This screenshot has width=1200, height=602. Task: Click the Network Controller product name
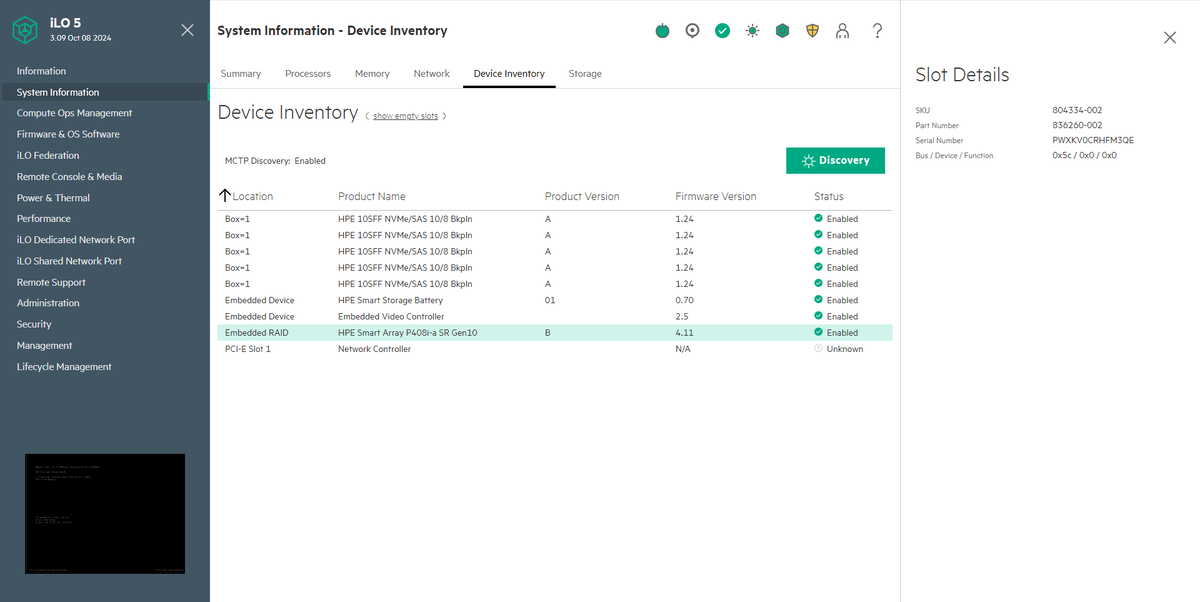374,349
